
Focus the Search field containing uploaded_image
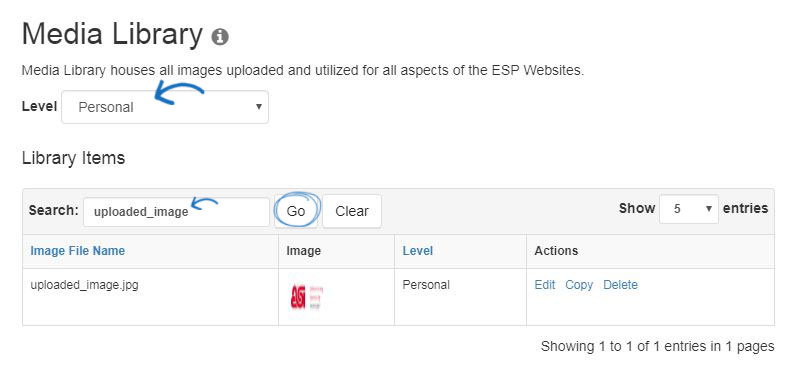[x=176, y=212]
